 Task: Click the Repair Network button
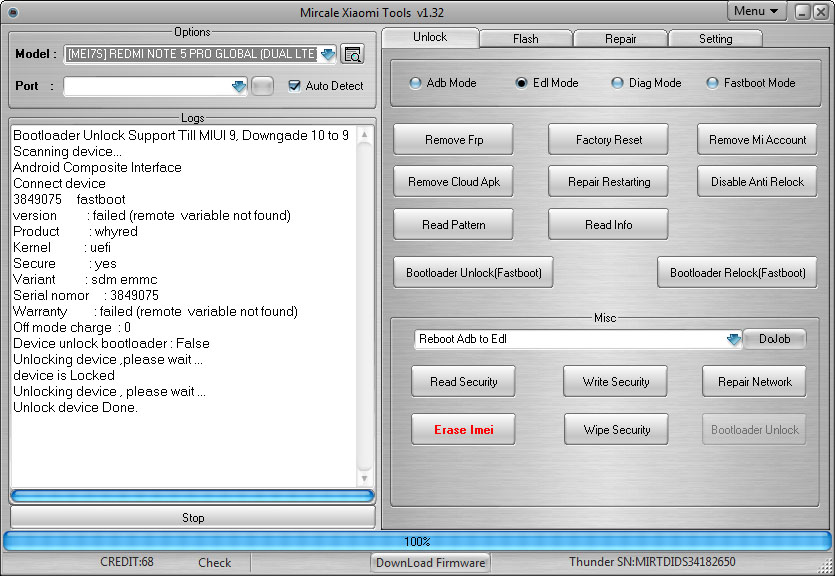click(x=755, y=381)
